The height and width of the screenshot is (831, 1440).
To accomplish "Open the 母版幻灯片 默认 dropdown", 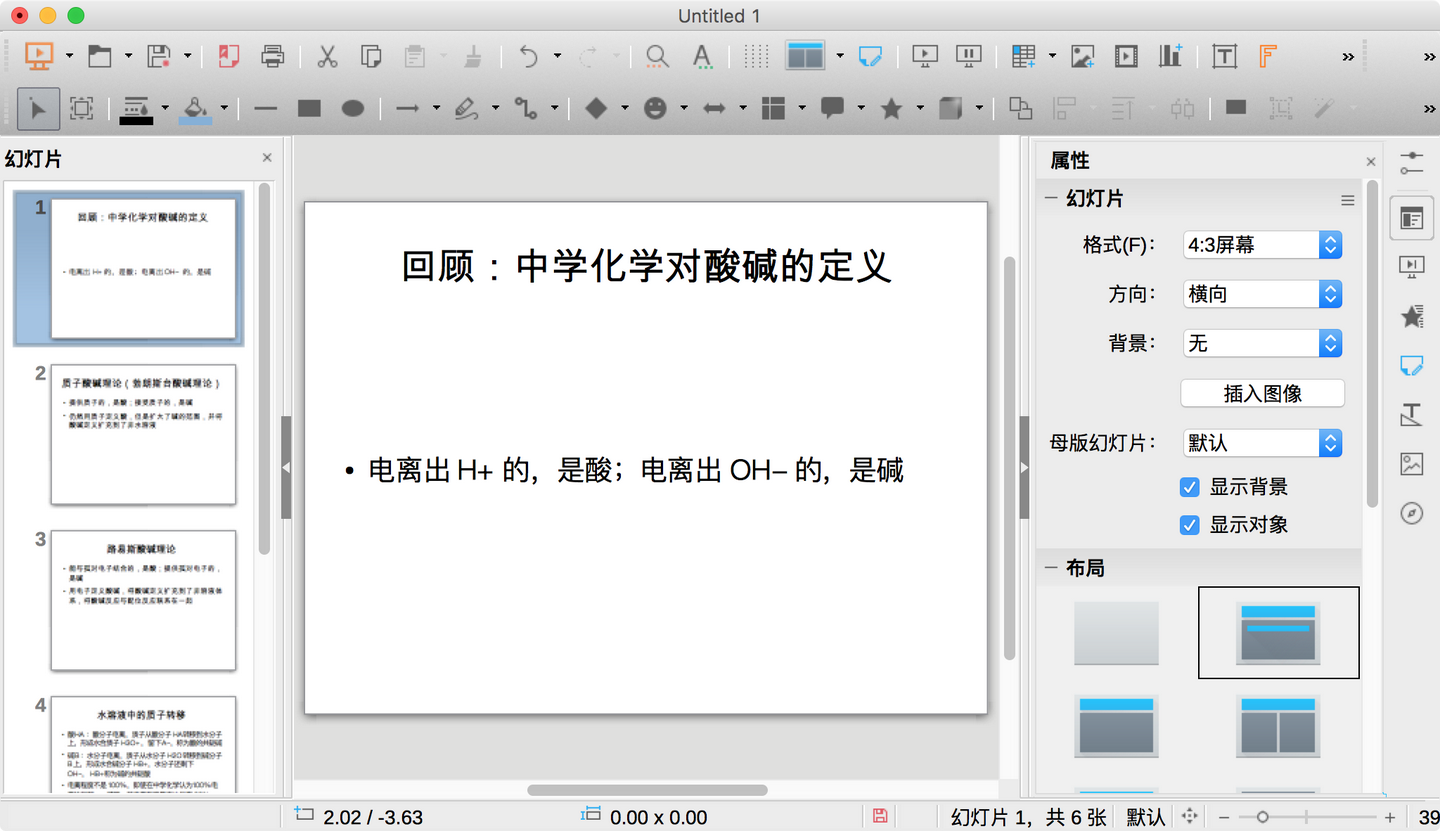I will [1262, 442].
